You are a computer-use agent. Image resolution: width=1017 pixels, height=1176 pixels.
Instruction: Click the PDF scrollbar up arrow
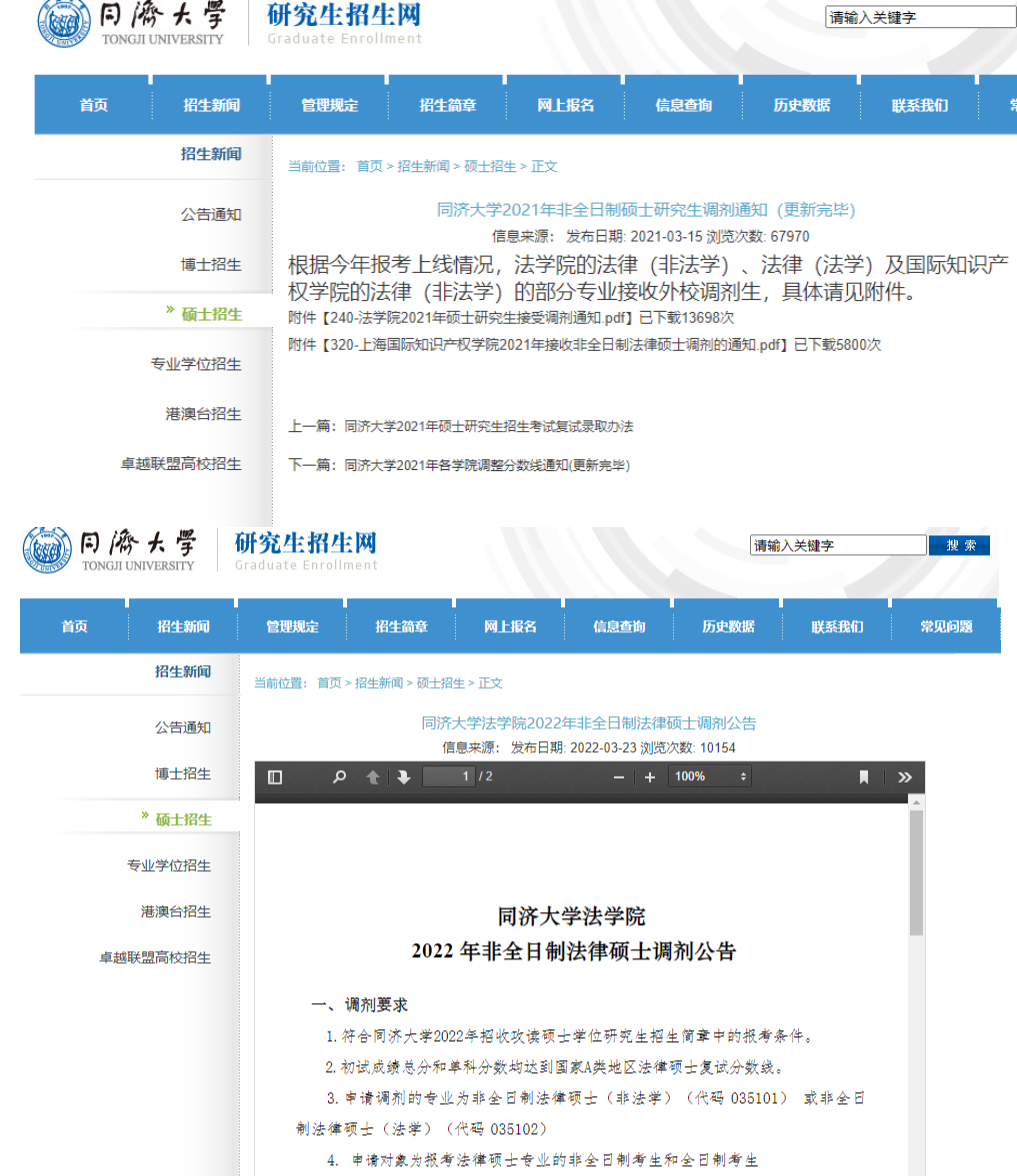pyautogui.click(x=915, y=802)
